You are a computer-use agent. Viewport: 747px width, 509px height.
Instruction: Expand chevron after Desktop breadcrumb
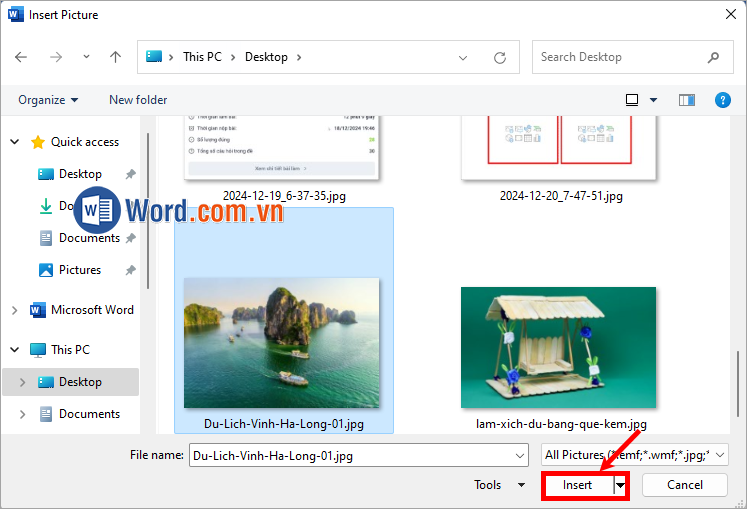[299, 57]
